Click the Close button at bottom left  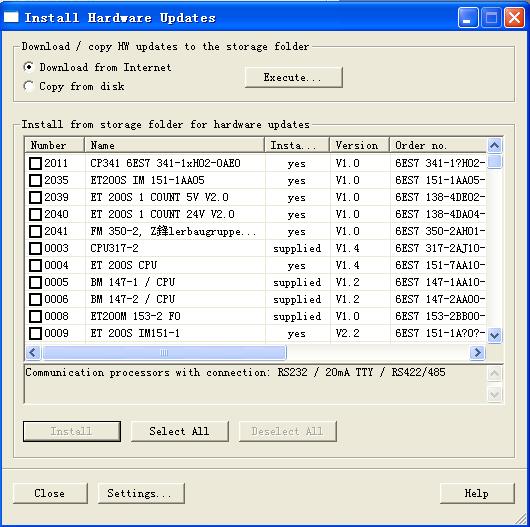50,493
